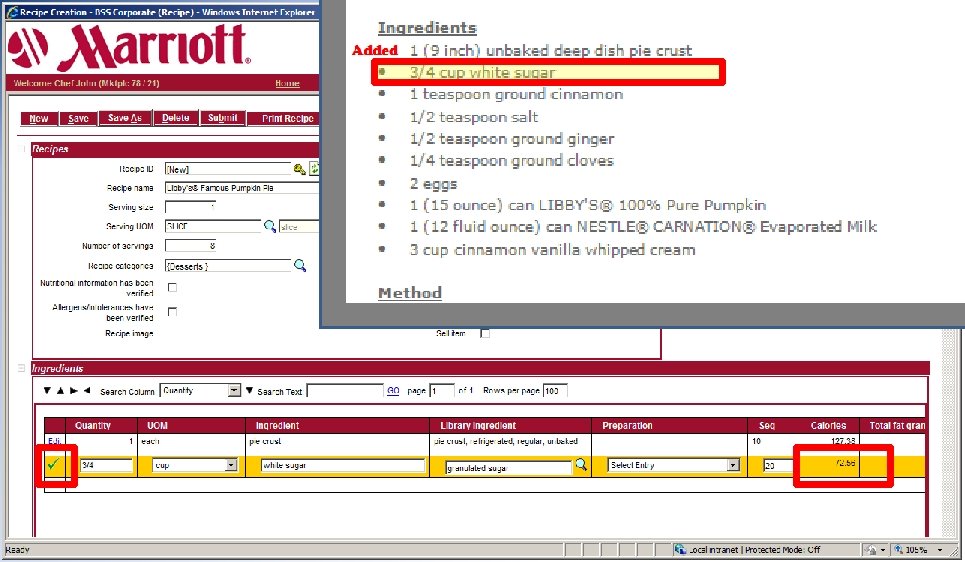Open Serving UOM lookup magnifier
Screen dimensions: 965x562
click(270, 227)
